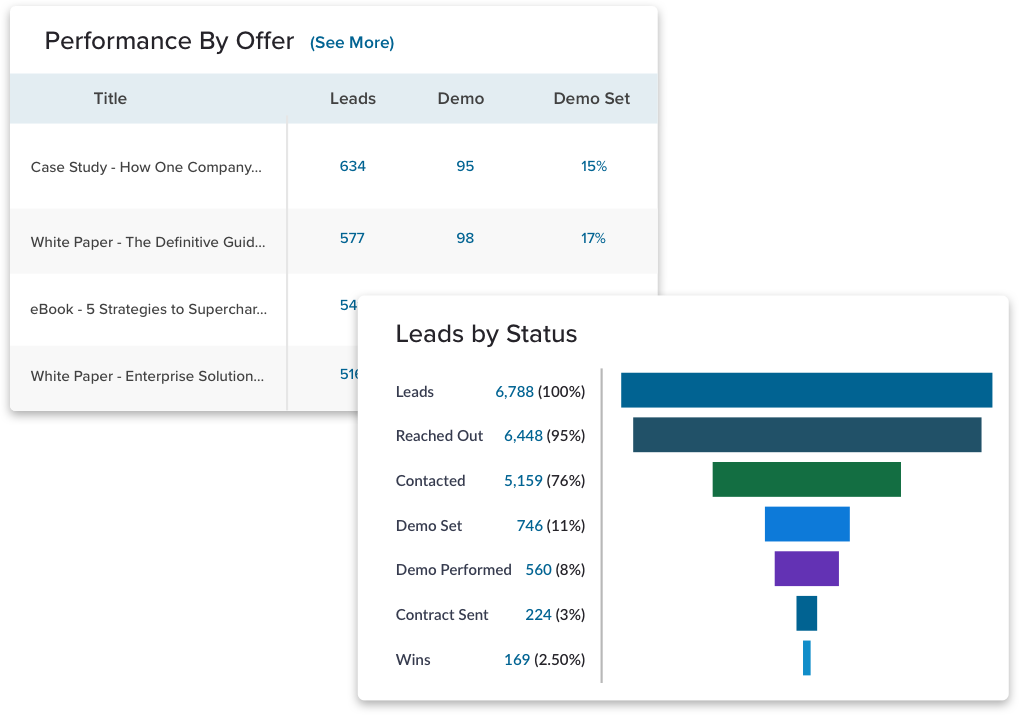Click the 634 leads for Case Study offer
Viewport: 1020px width, 716px height.
(352, 166)
